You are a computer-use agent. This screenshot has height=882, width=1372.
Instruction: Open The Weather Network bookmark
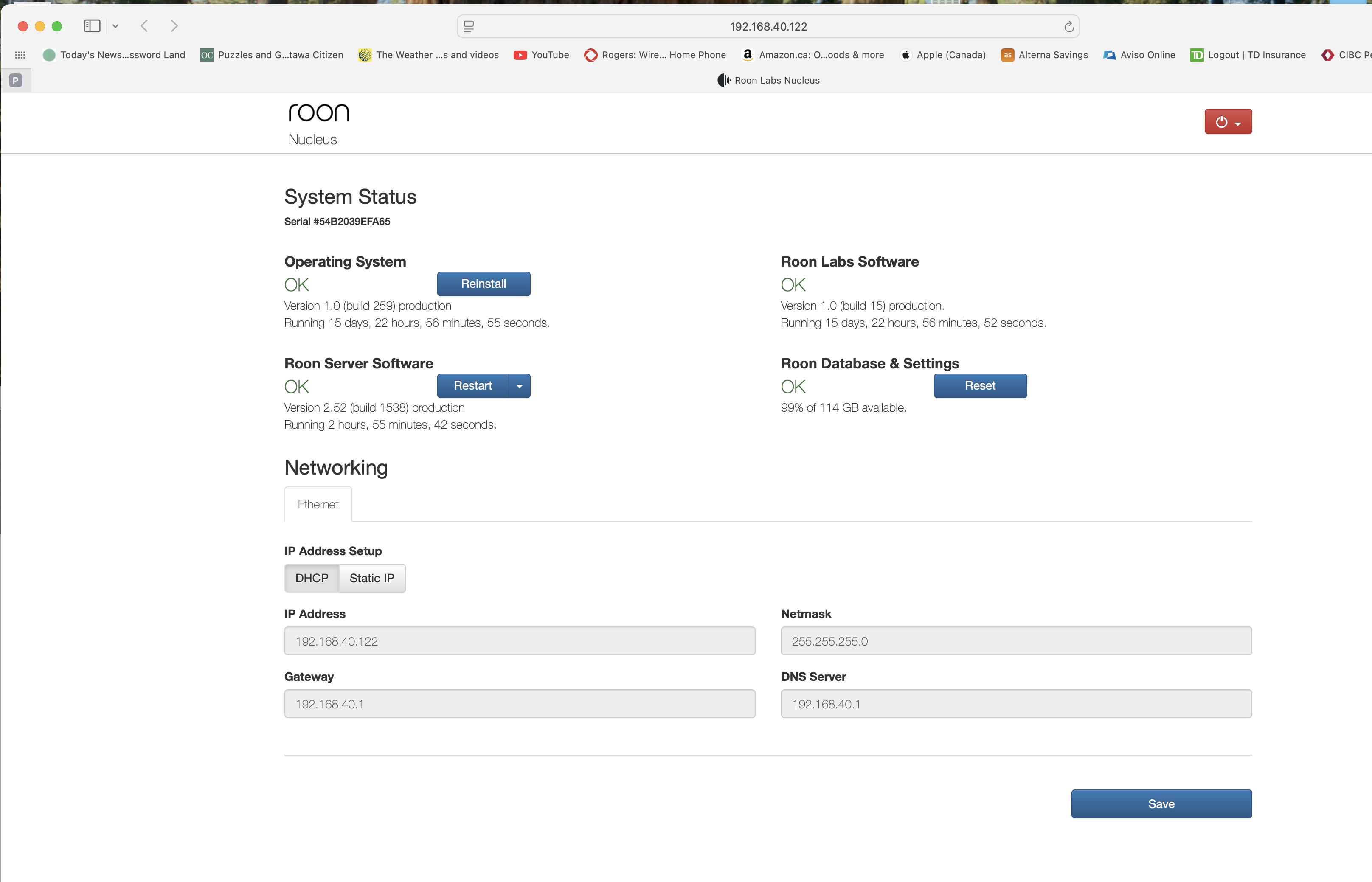pos(428,55)
